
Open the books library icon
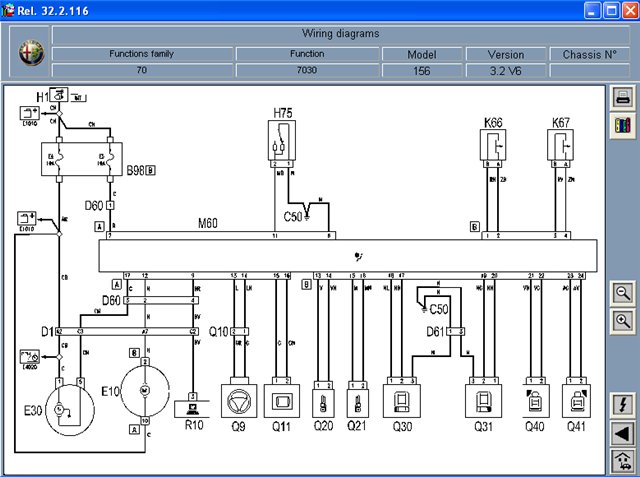[x=622, y=125]
